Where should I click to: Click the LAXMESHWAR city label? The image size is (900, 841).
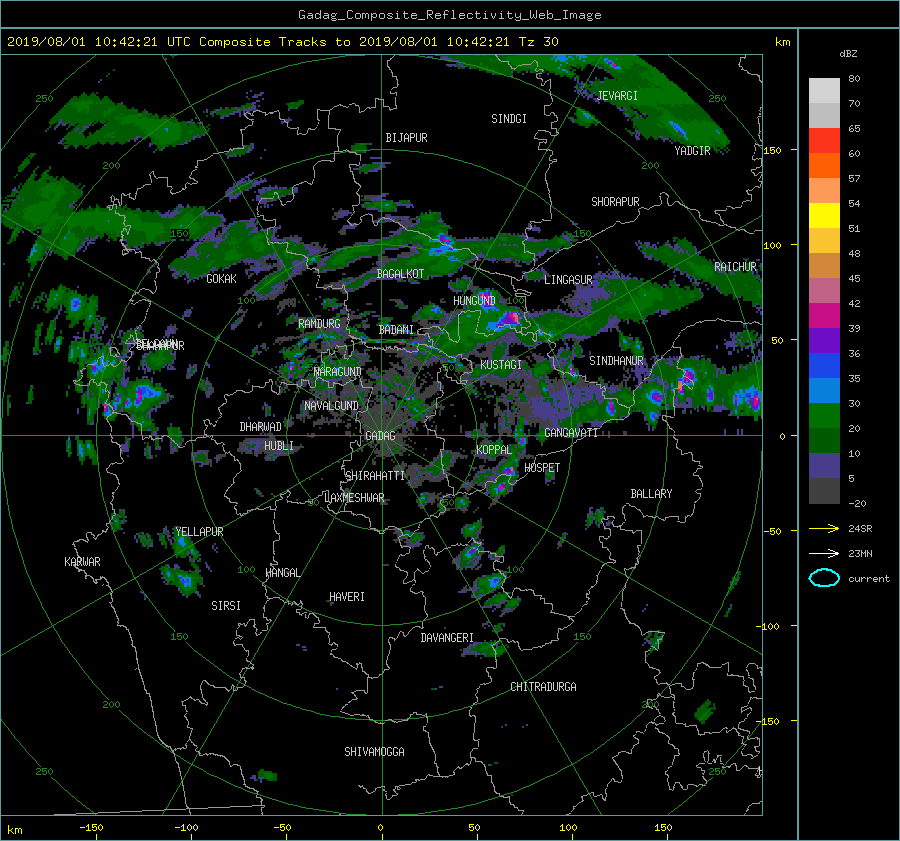click(354, 498)
